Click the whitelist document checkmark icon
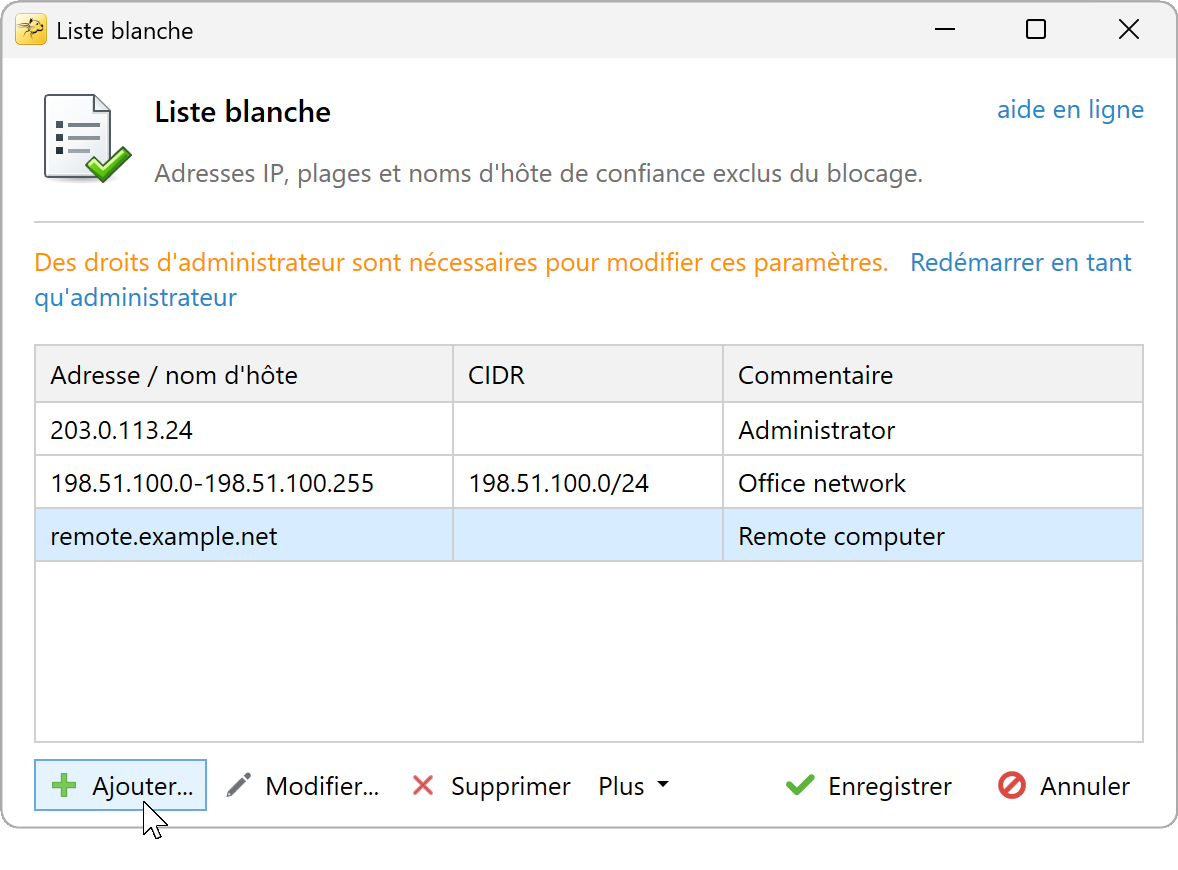The image size is (1178, 870). (x=87, y=138)
